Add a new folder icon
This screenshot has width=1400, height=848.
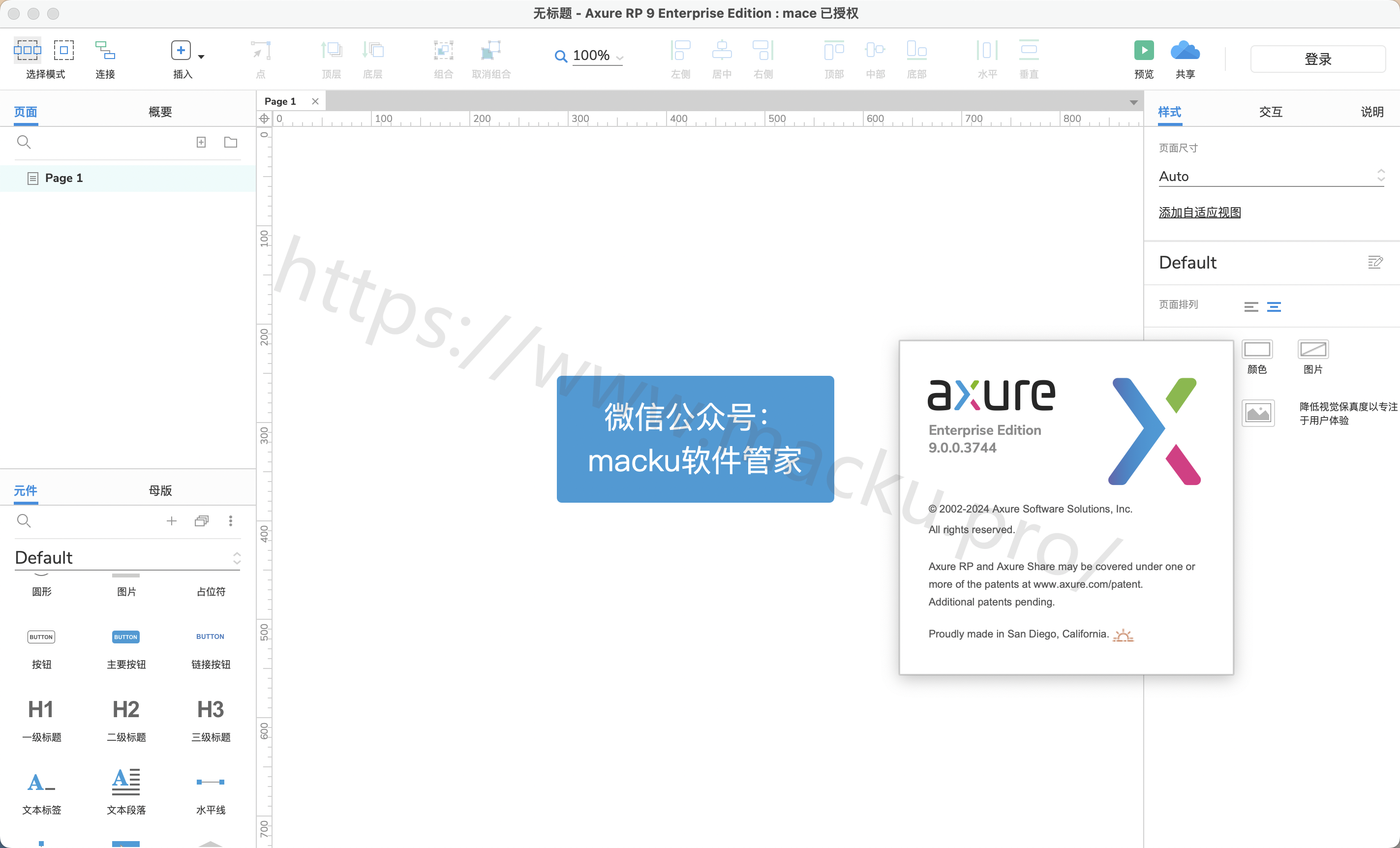(x=231, y=142)
